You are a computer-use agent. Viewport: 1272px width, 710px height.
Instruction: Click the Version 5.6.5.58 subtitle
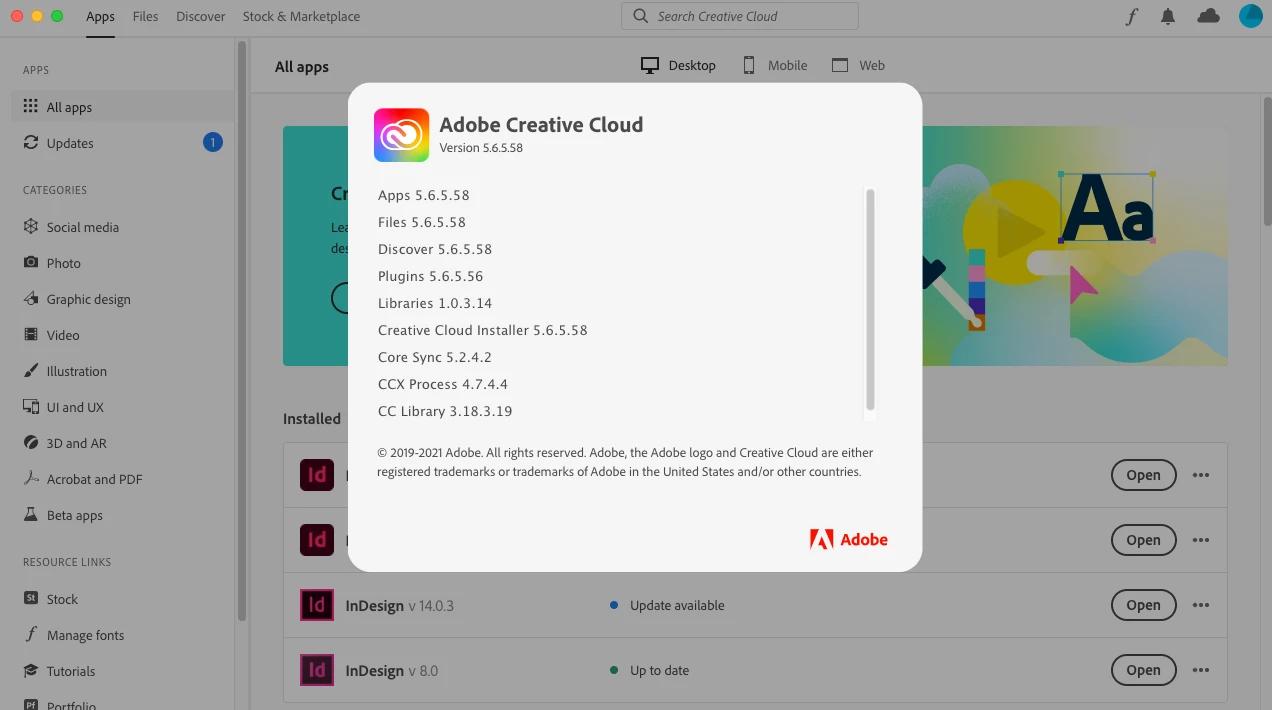[481, 148]
